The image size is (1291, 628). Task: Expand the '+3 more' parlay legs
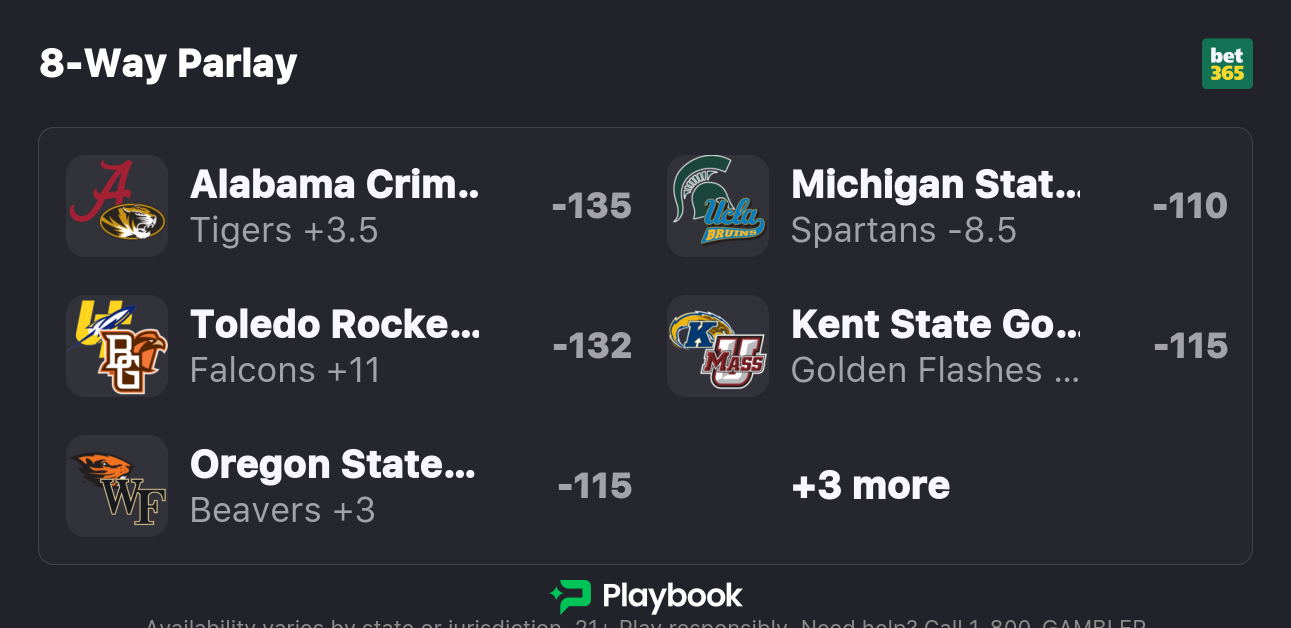point(870,486)
